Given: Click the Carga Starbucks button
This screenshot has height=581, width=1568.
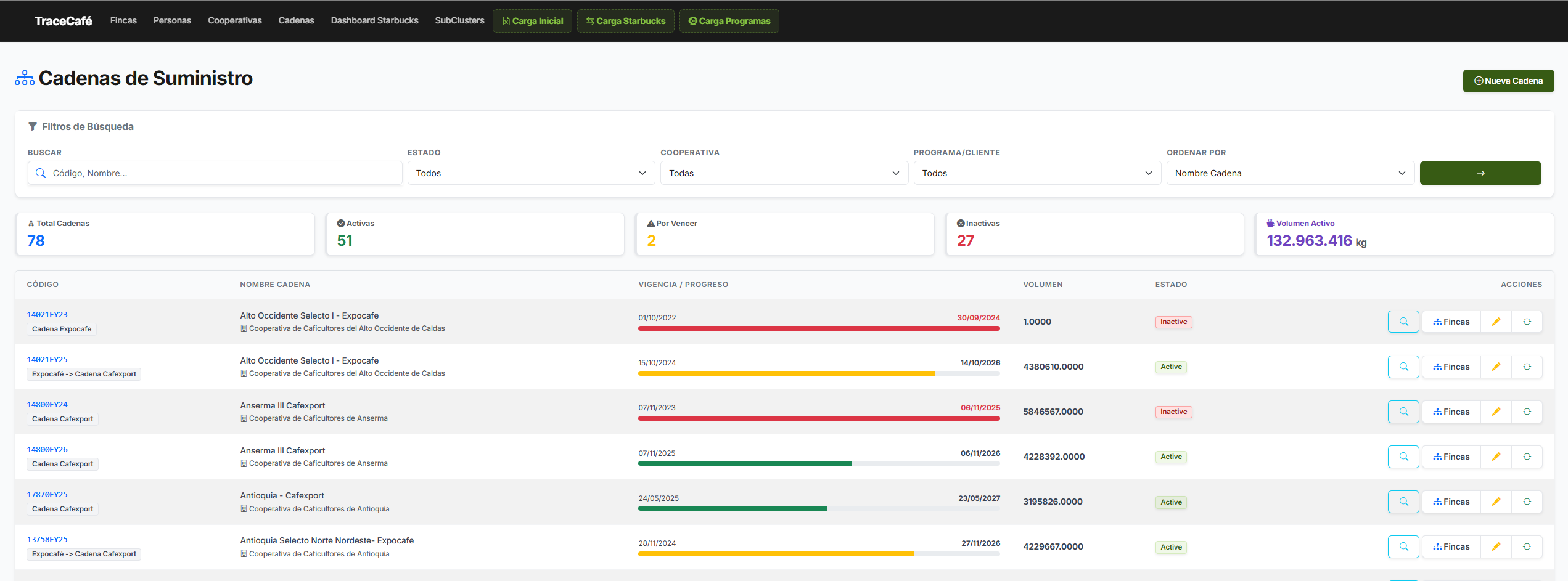Looking at the screenshot, I should [625, 21].
